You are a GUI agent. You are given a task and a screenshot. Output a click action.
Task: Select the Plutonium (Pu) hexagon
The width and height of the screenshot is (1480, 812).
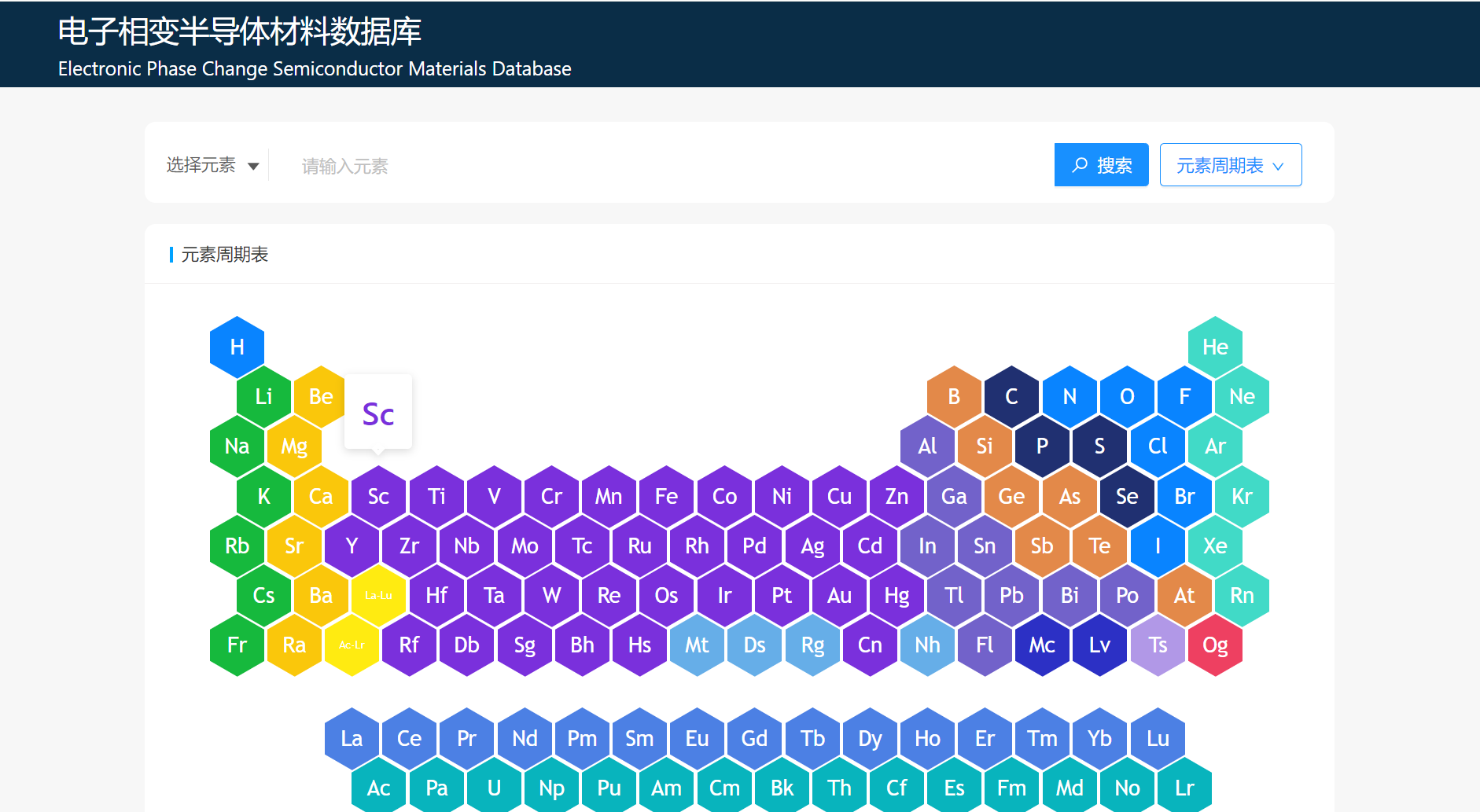tap(609, 788)
